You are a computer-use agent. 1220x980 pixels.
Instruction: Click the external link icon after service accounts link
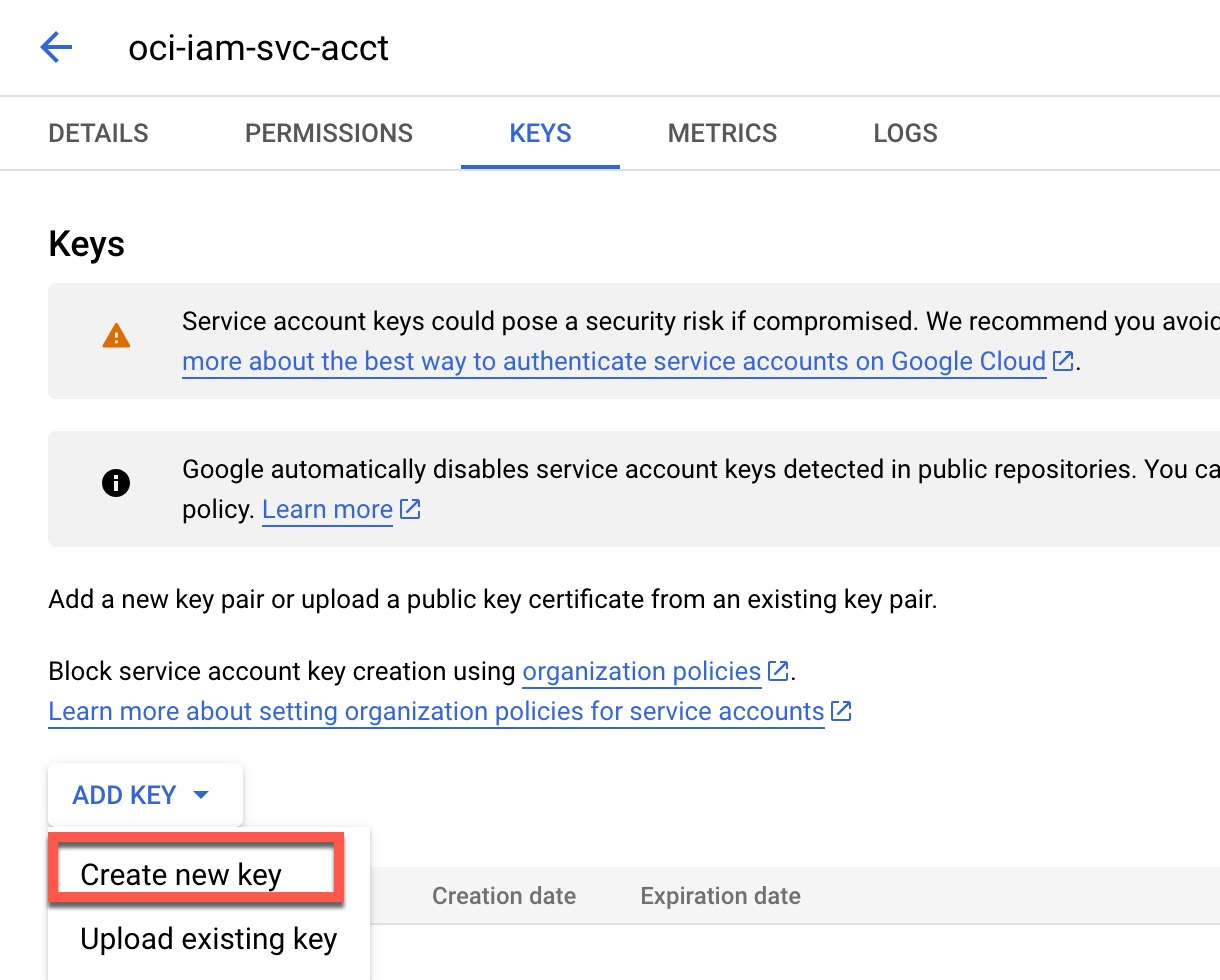pyautogui.click(x=841, y=711)
